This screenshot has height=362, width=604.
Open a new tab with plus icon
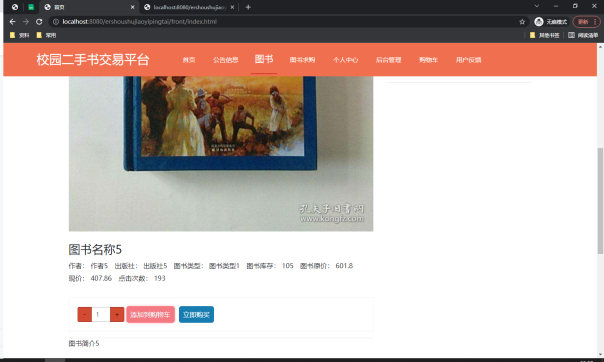pyautogui.click(x=248, y=7)
